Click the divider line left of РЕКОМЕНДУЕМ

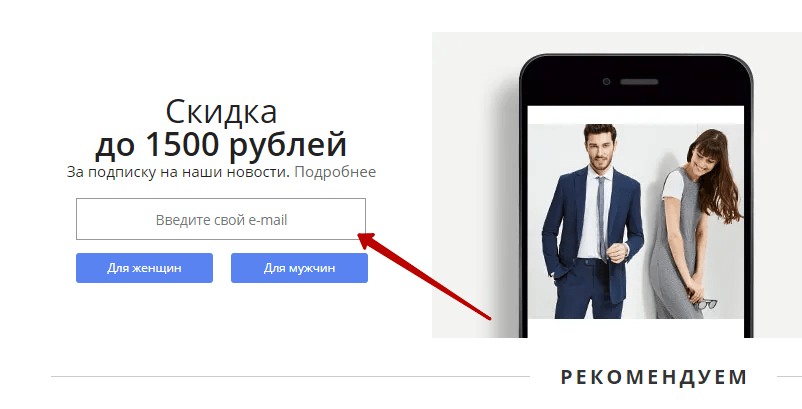point(290,377)
